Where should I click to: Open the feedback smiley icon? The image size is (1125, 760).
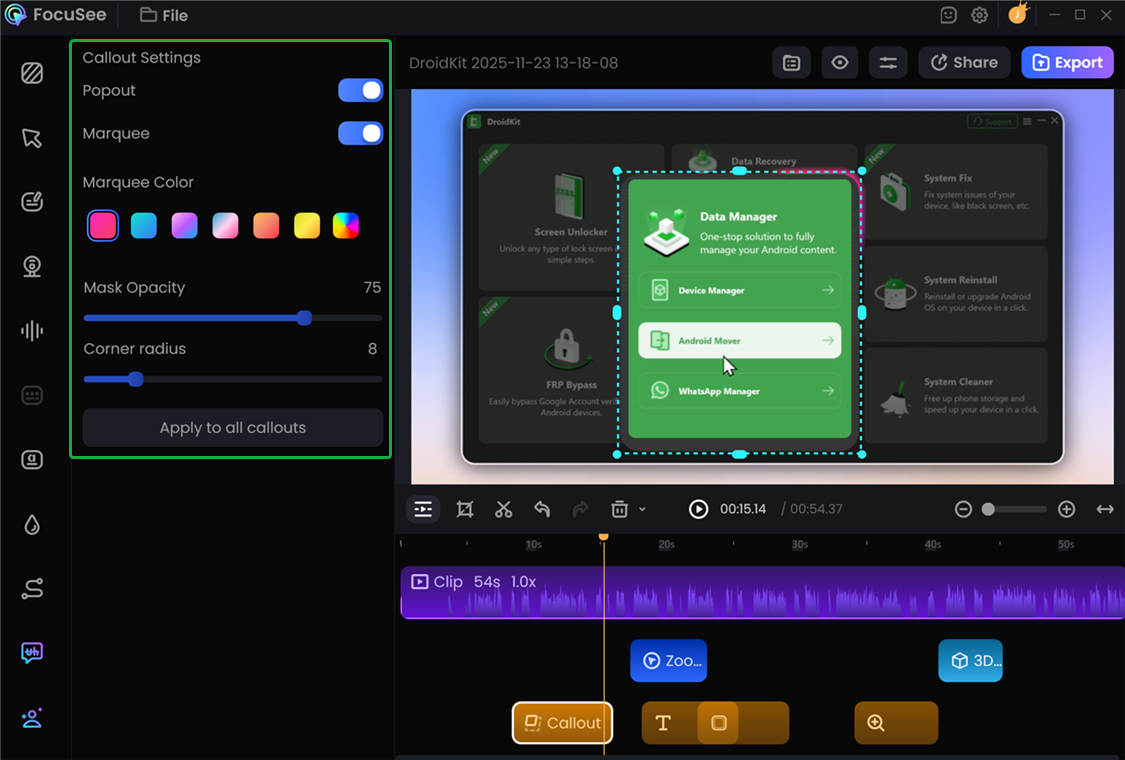[x=949, y=15]
